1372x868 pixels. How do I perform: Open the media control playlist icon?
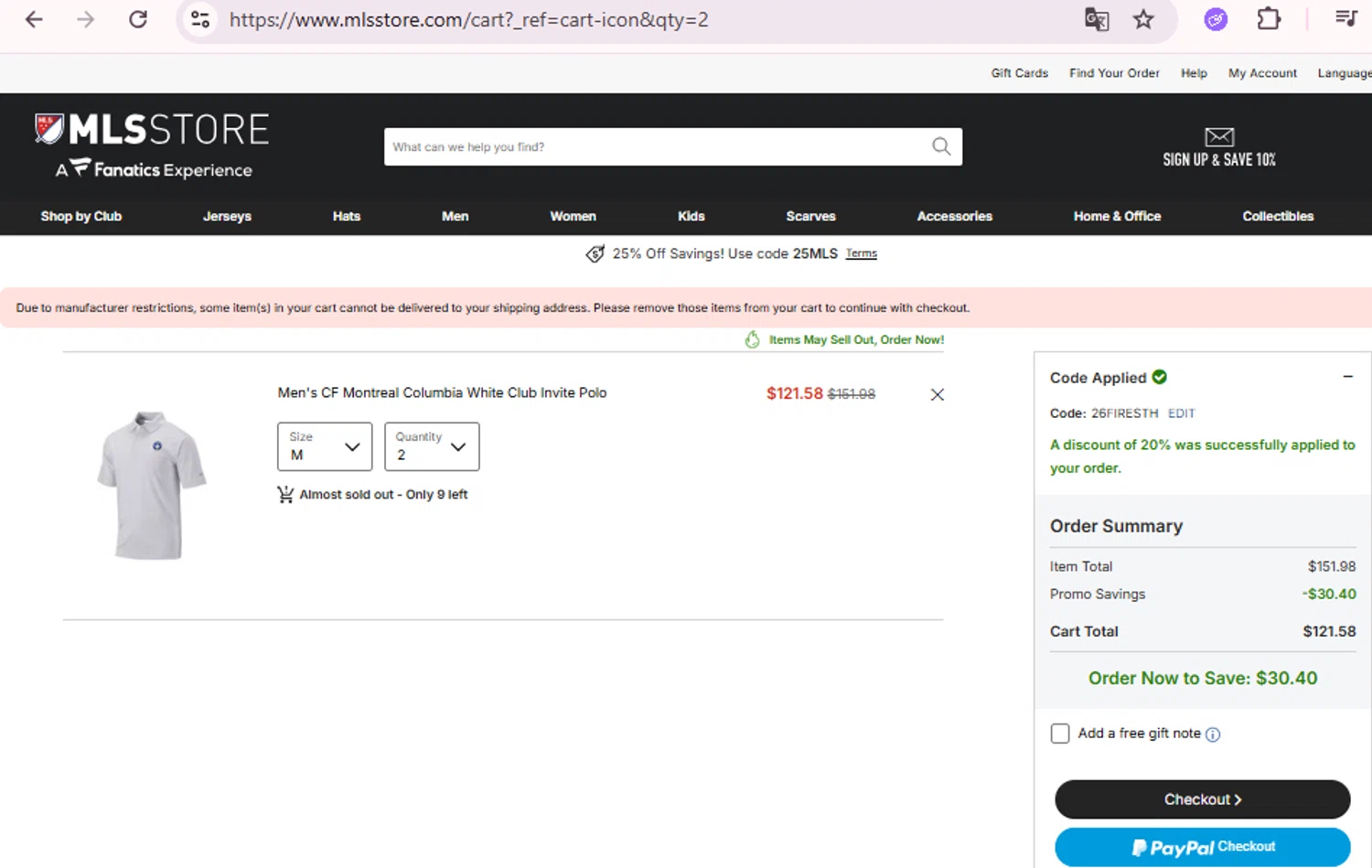[1345, 18]
